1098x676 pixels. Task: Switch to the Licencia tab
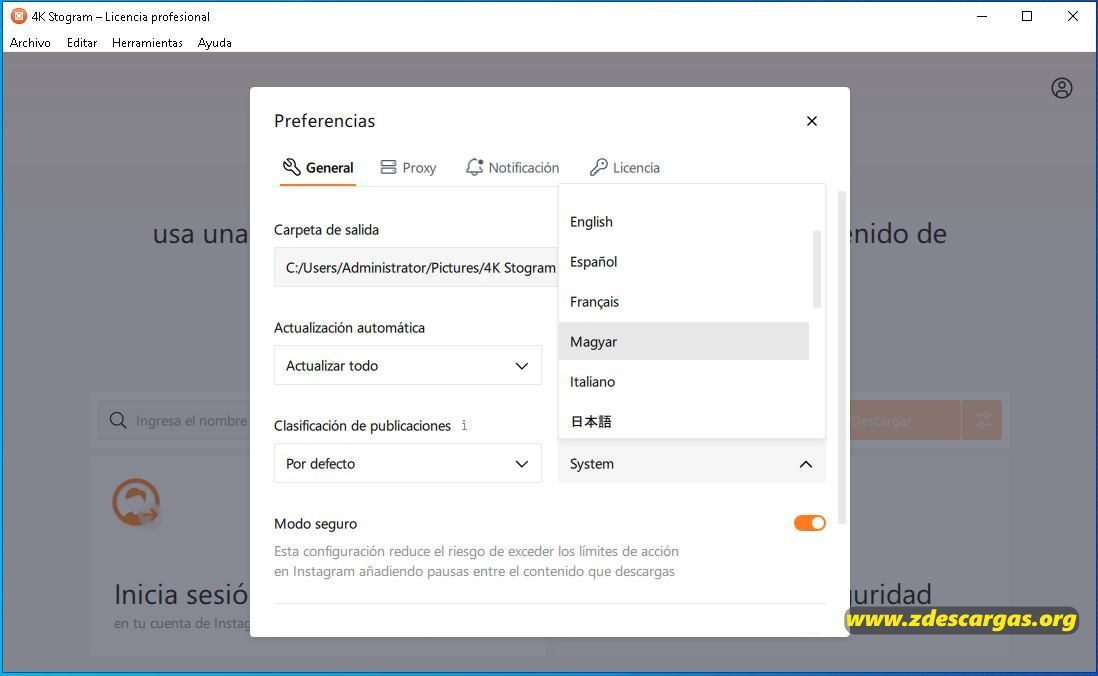(625, 167)
